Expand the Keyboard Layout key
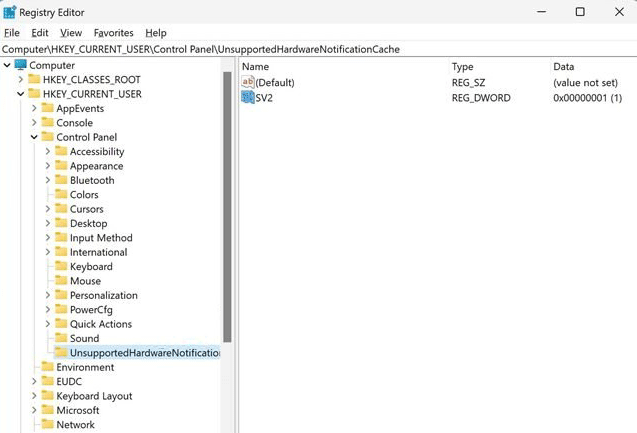 tap(34, 396)
